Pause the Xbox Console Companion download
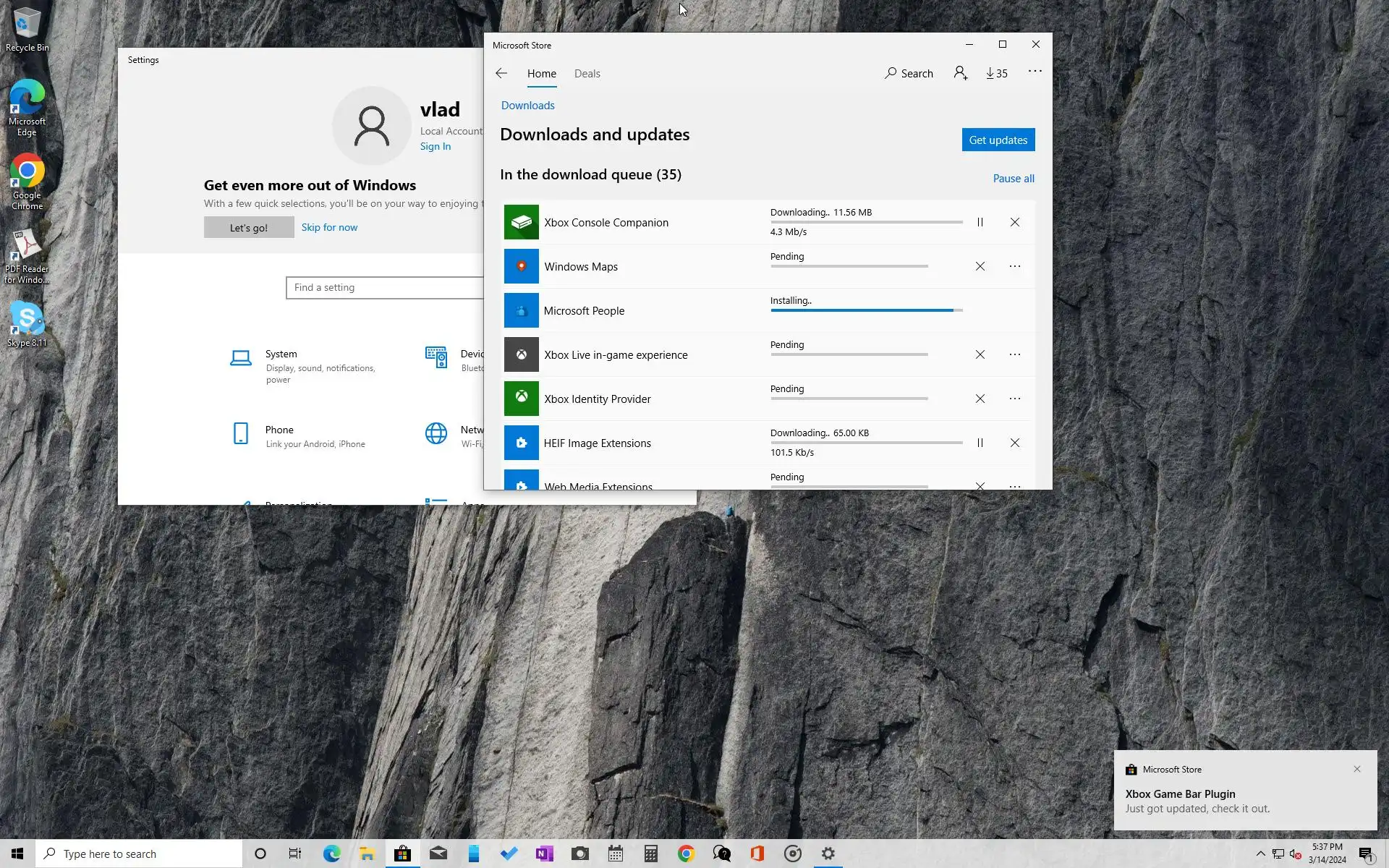The height and width of the screenshot is (868, 1389). (980, 222)
